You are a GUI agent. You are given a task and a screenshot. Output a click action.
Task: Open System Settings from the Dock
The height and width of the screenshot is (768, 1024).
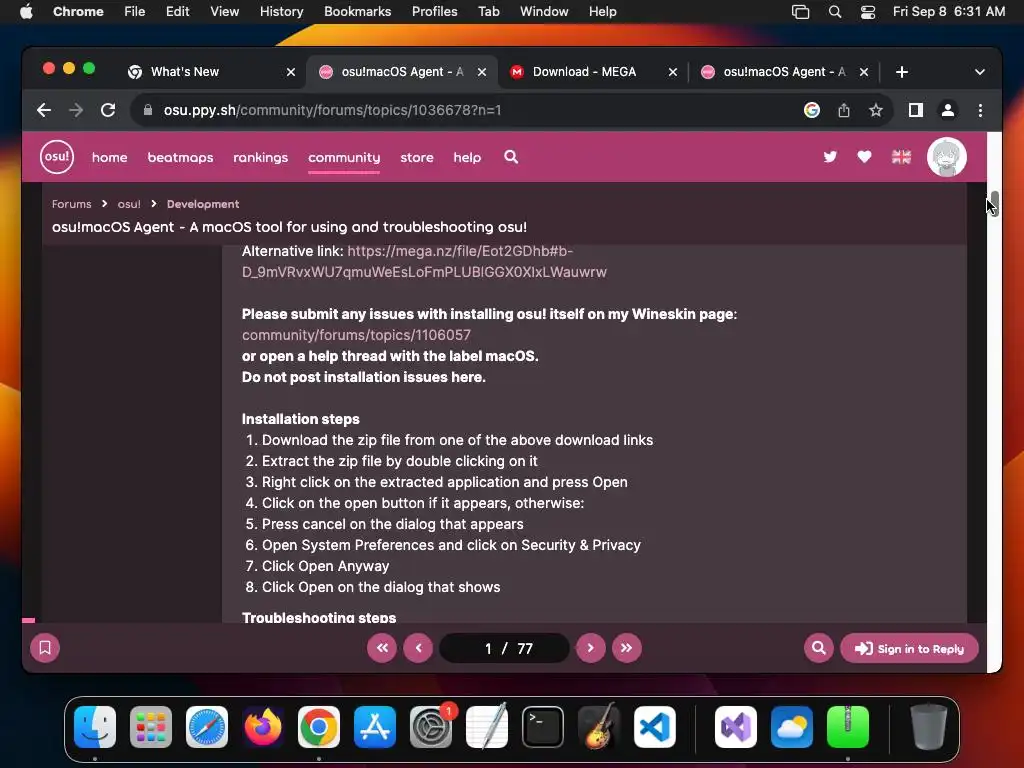coord(431,727)
